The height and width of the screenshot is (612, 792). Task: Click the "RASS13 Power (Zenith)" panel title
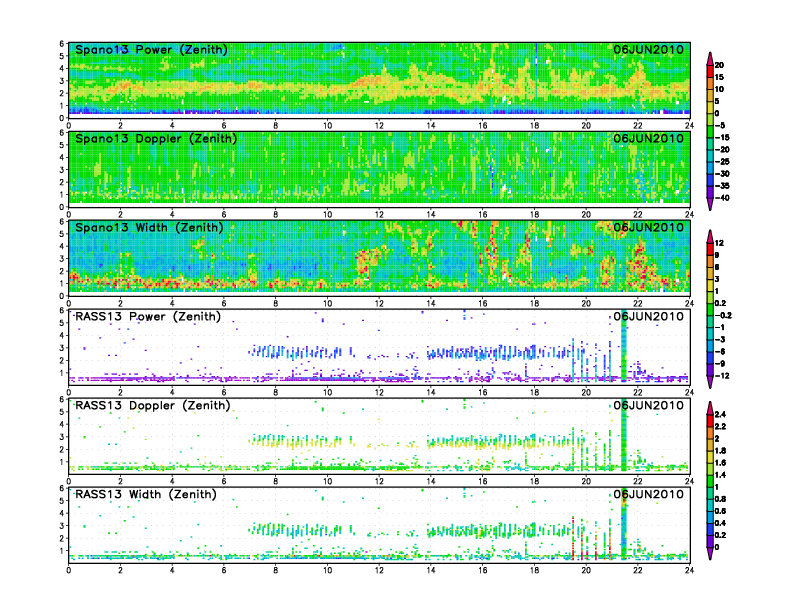tap(147, 317)
